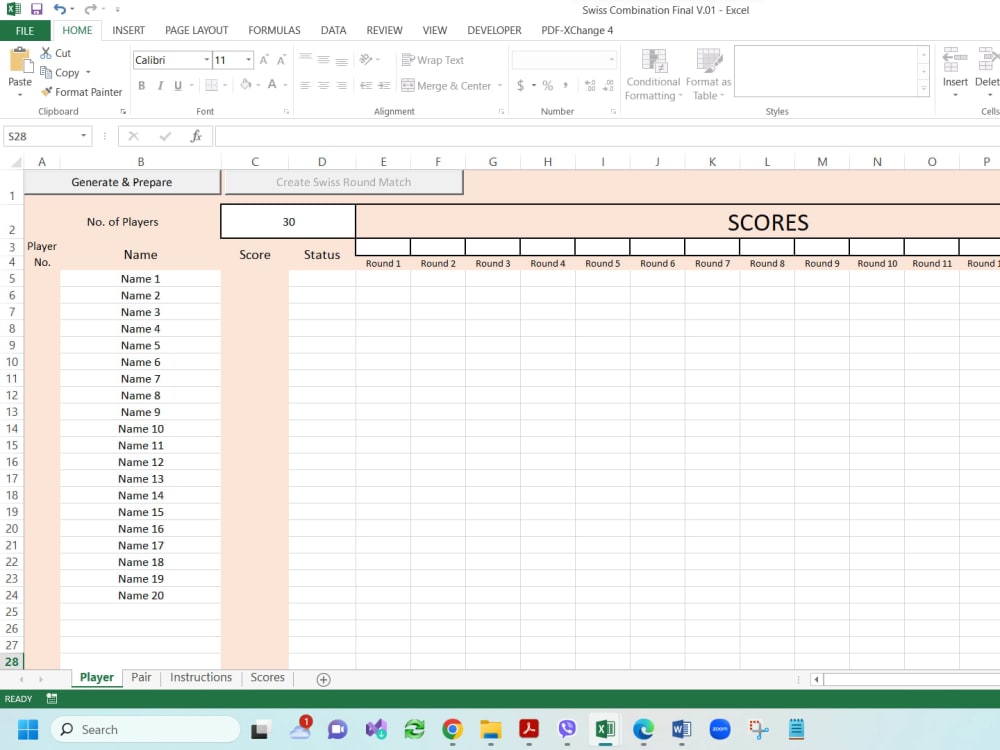Click the Insert Cells icon
This screenshot has width=1000, height=750.
point(955,68)
